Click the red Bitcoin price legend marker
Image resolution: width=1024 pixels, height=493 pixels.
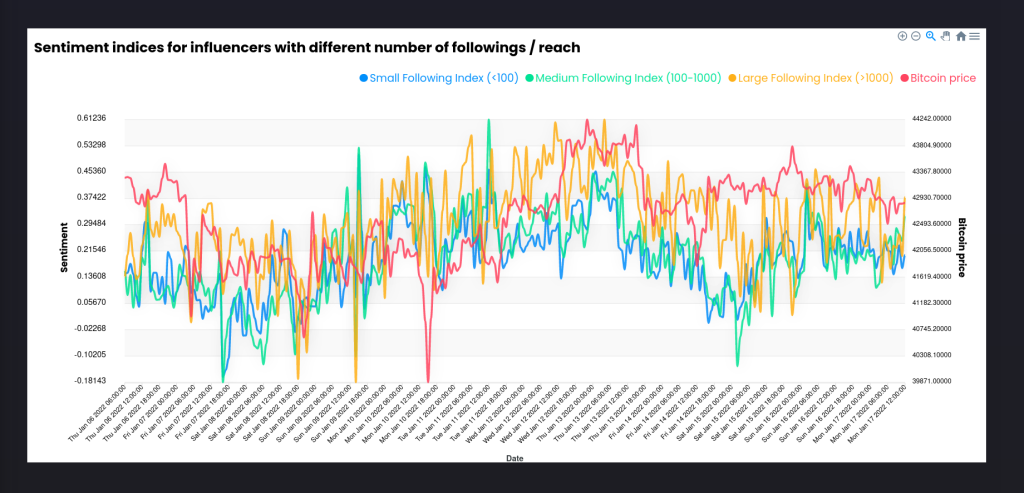(902, 78)
